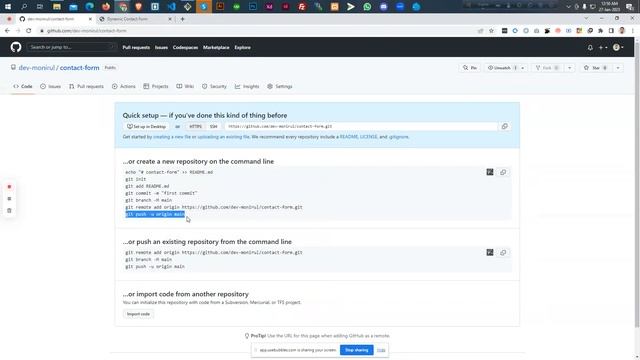Follow the .gitignore link

point(398,137)
